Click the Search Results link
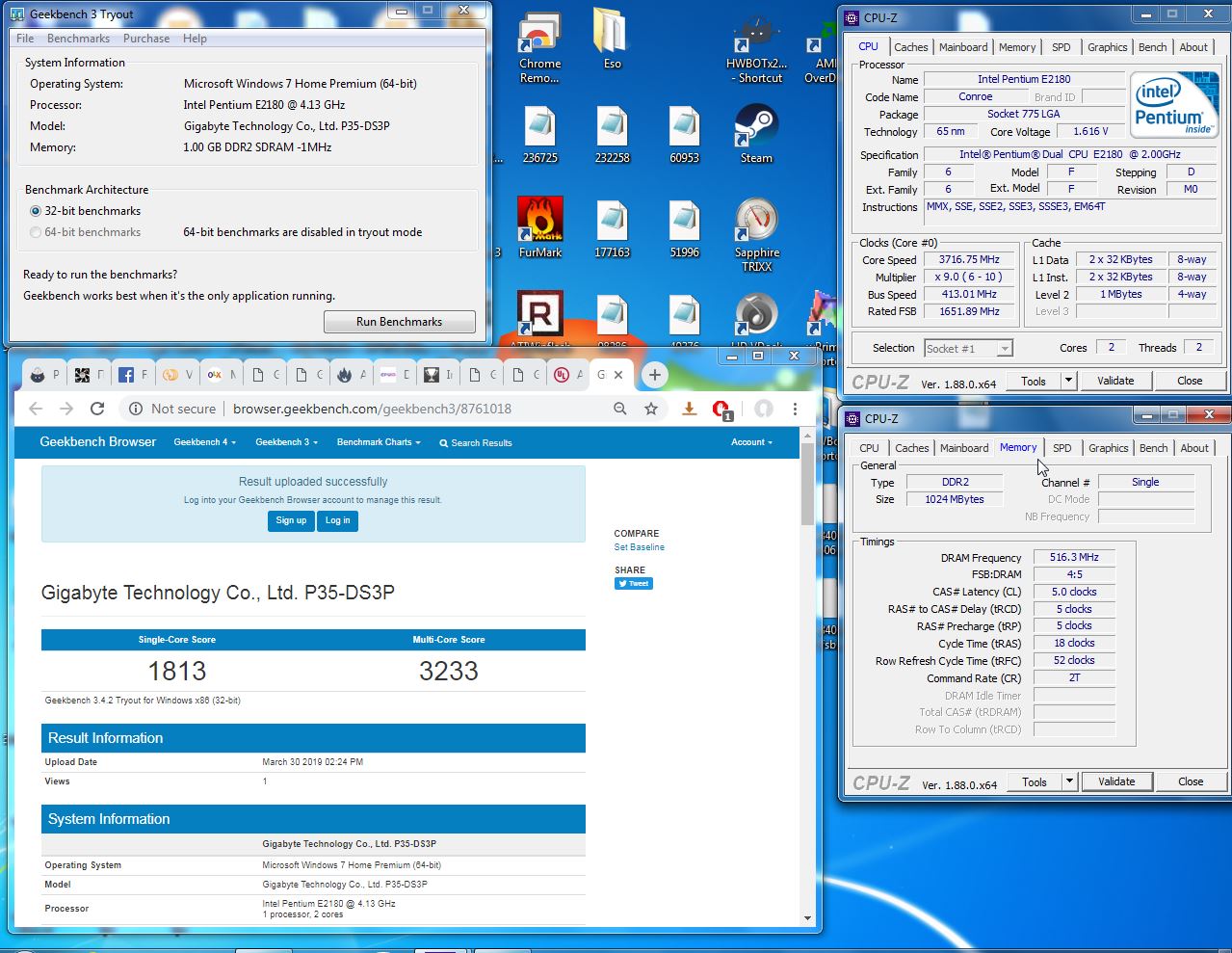 [x=476, y=443]
